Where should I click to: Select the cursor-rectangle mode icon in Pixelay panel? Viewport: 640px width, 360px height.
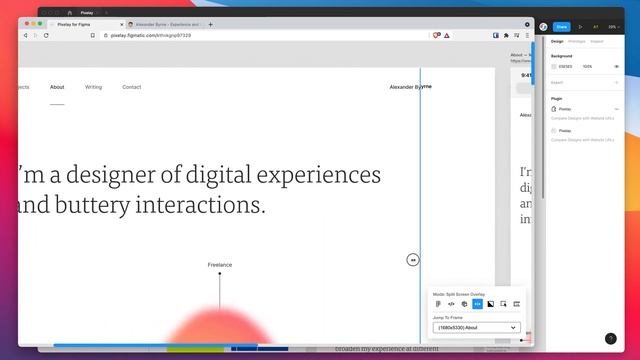pos(504,304)
